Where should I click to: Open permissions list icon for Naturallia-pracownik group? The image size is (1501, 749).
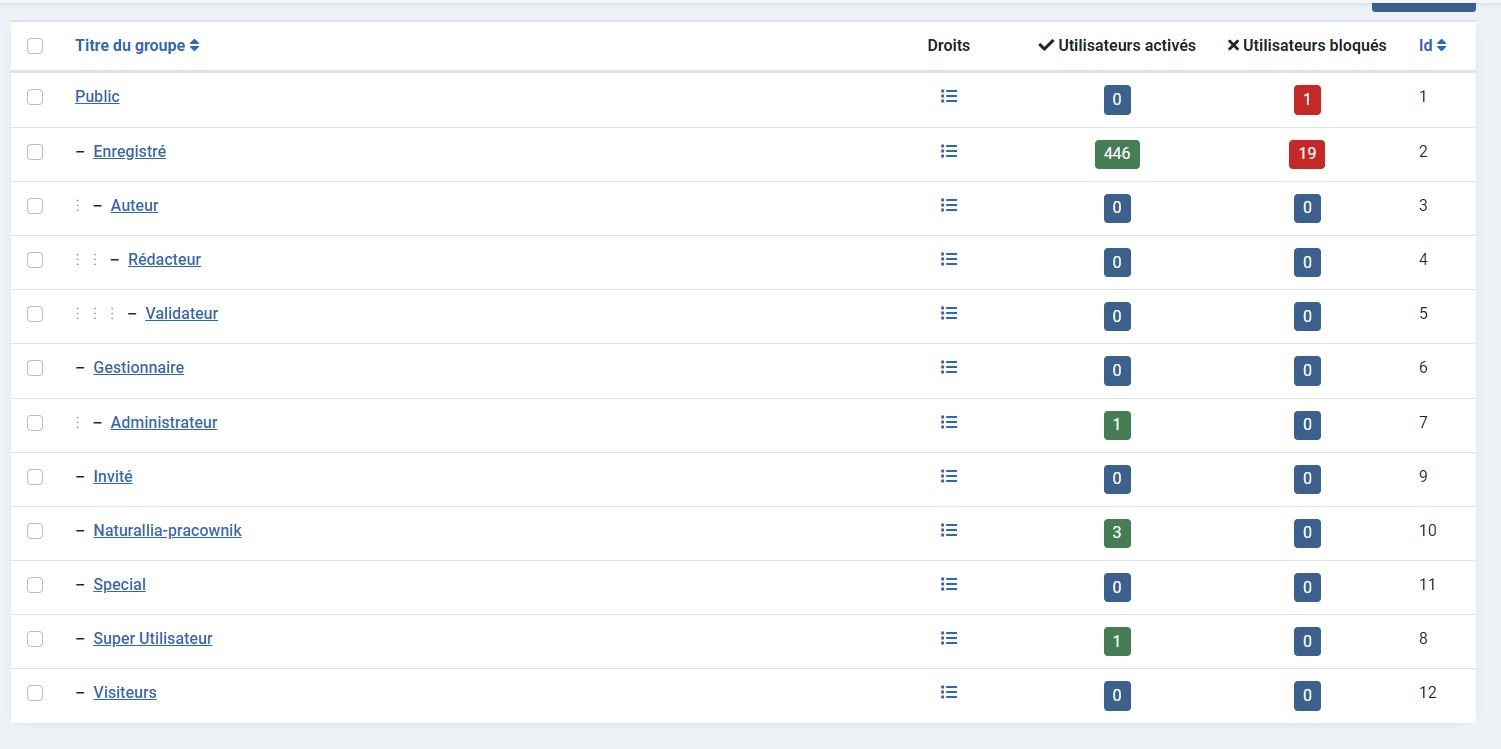click(949, 530)
